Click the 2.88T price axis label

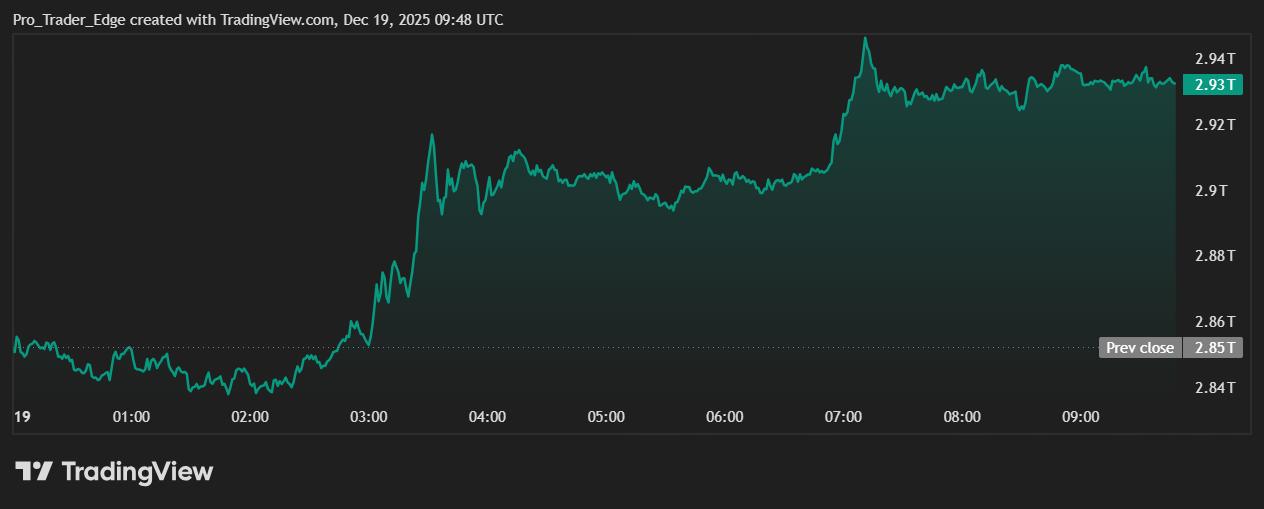click(1215, 256)
